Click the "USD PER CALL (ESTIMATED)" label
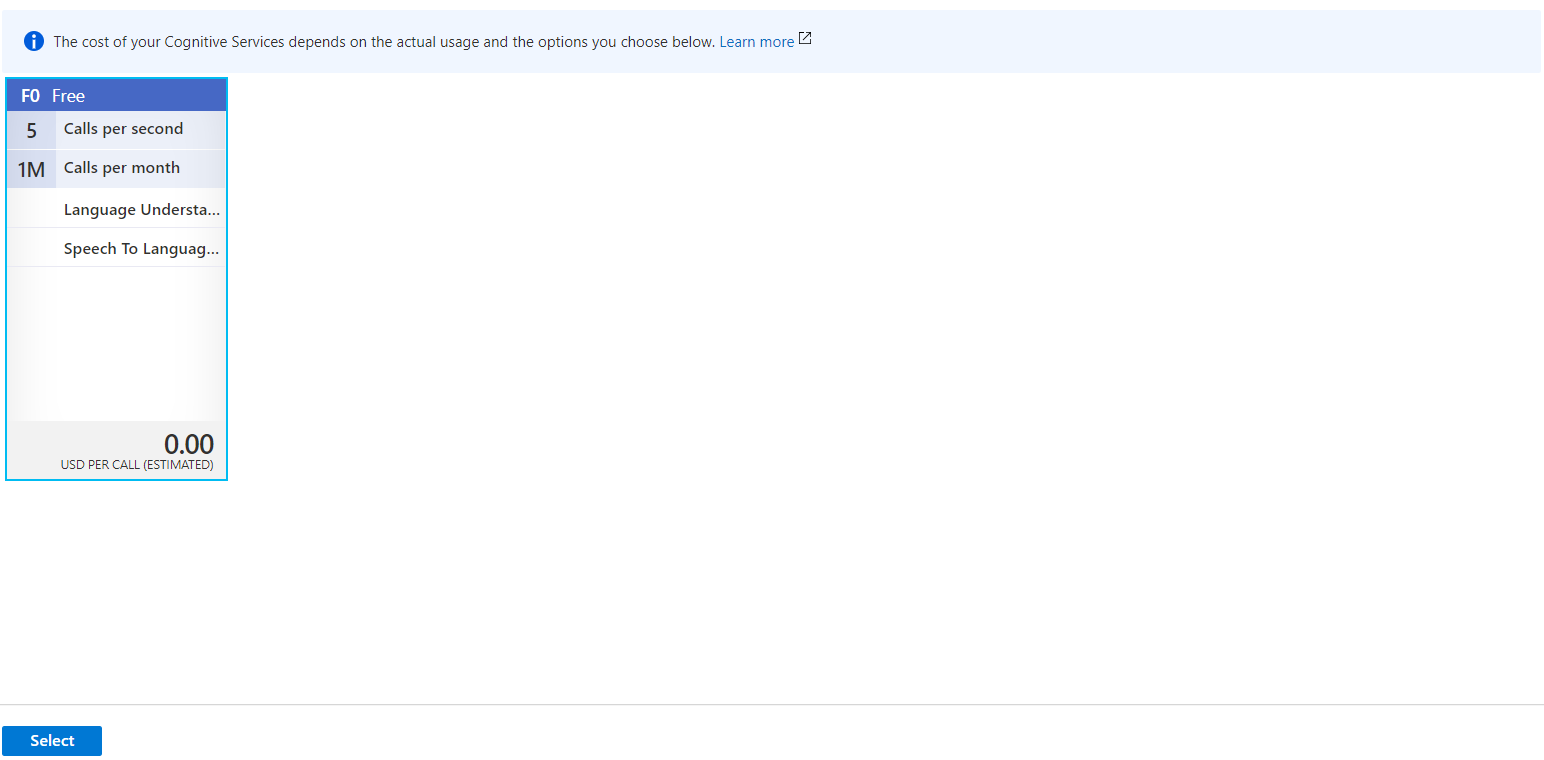This screenshot has height=760, width=1544. pyautogui.click(x=136, y=464)
